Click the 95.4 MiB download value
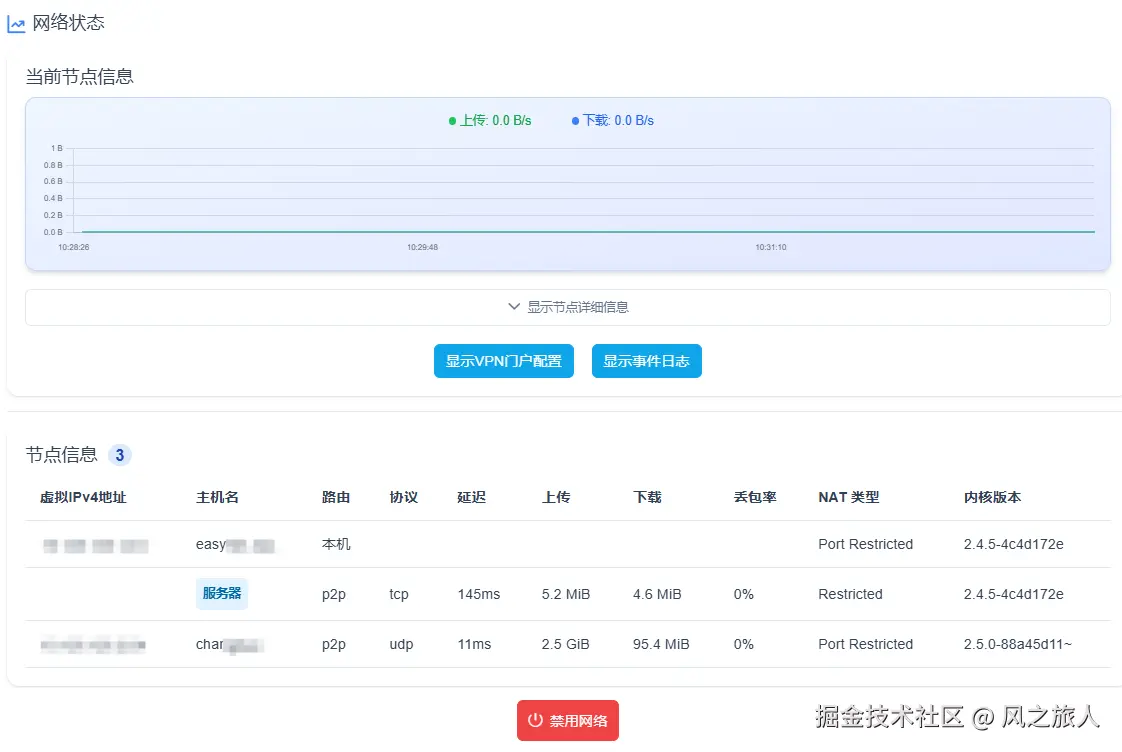The width and height of the screenshot is (1122, 752). coord(661,645)
